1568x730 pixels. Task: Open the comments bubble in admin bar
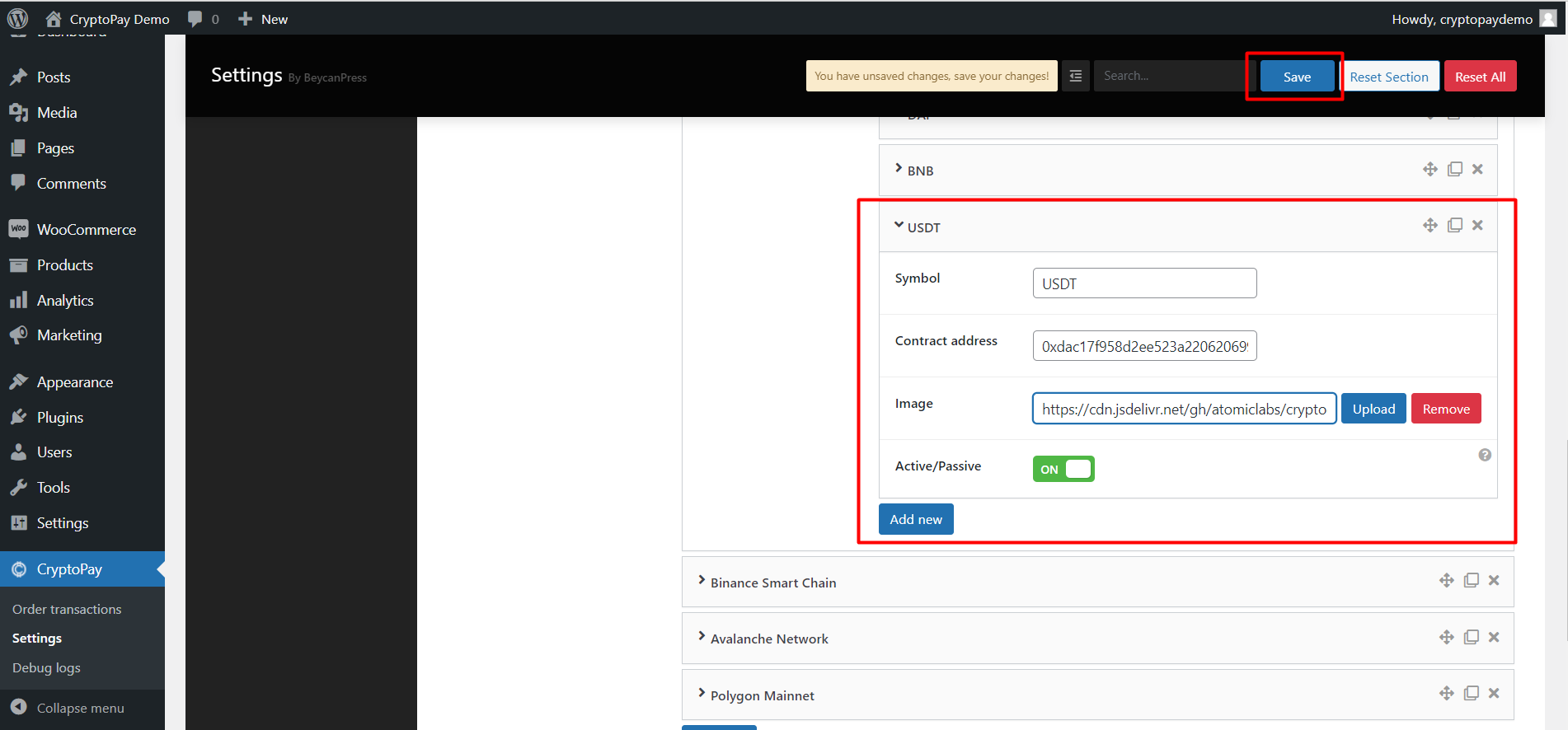[203, 19]
